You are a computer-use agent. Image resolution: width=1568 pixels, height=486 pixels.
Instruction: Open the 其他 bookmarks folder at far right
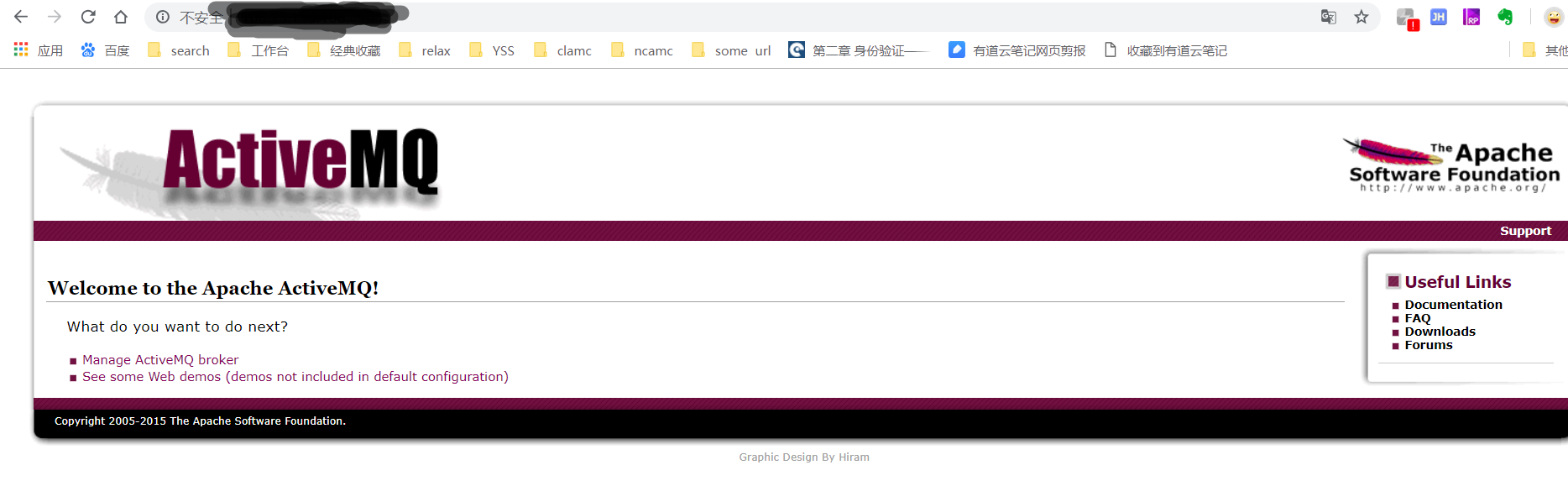click(x=1544, y=50)
